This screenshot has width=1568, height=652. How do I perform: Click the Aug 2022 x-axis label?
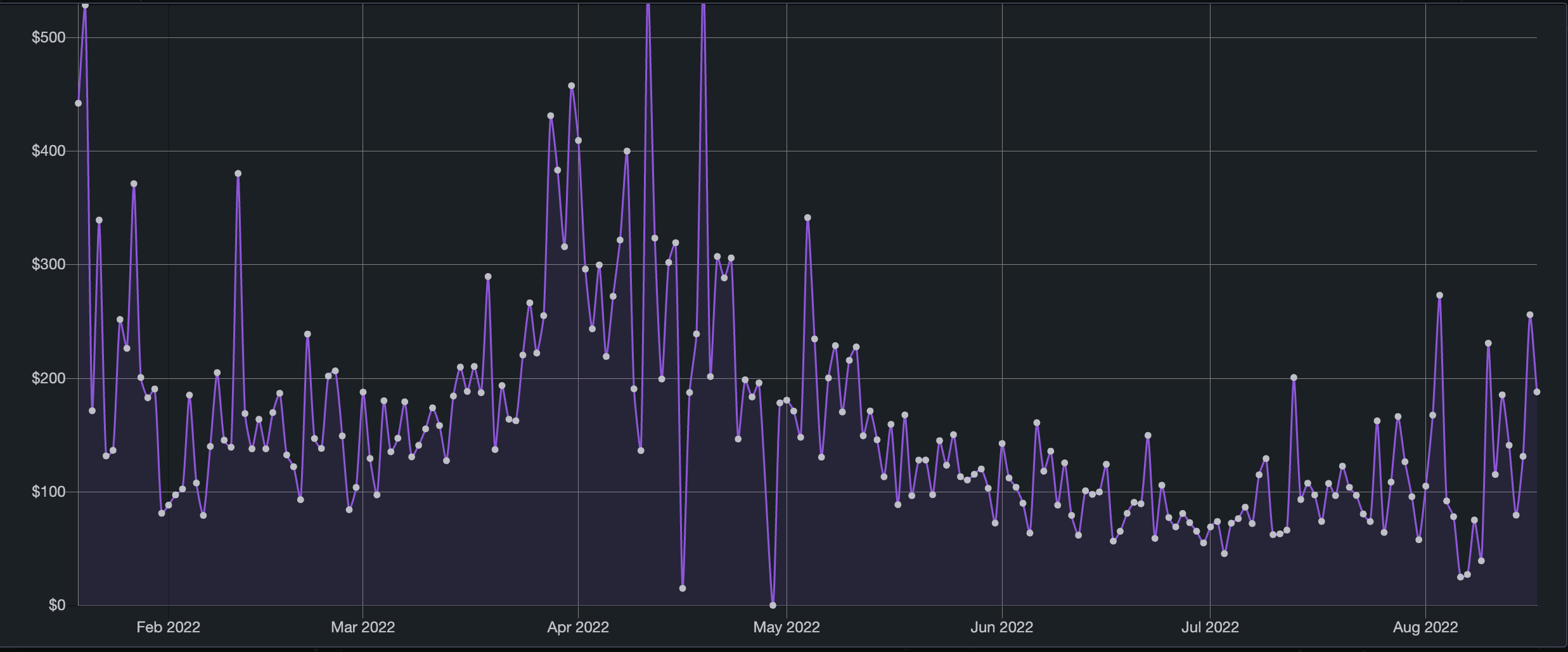(1425, 627)
